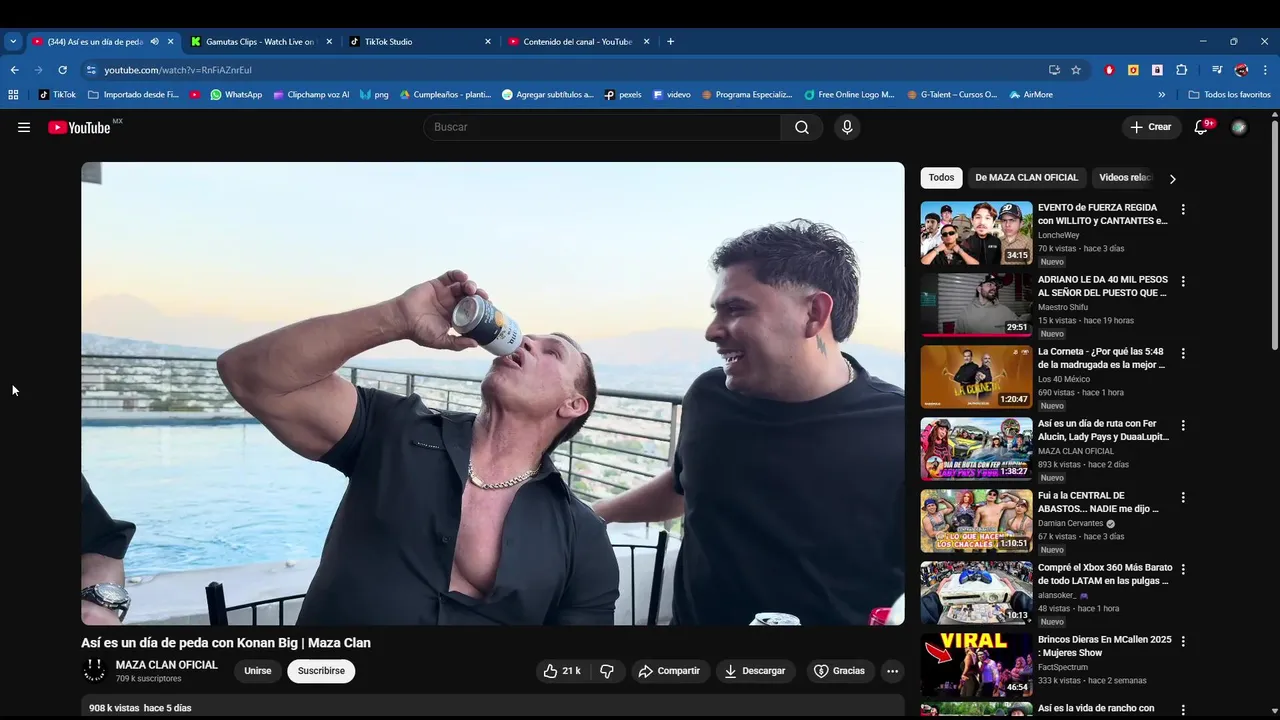Open options for La Corneta video
The width and height of the screenshot is (1280, 720).
coord(1183,354)
